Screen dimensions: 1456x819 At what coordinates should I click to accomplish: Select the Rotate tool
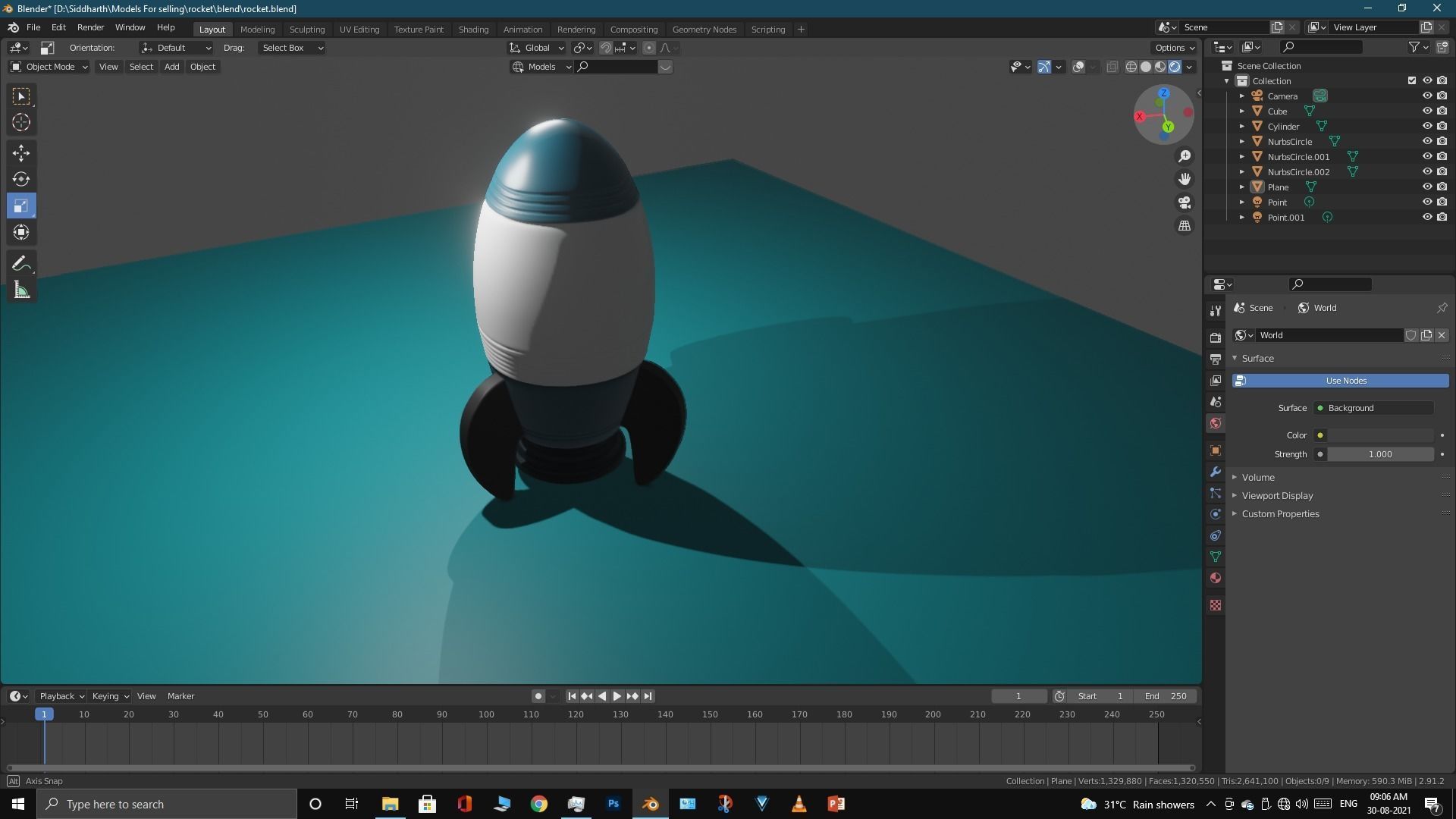click(21, 179)
